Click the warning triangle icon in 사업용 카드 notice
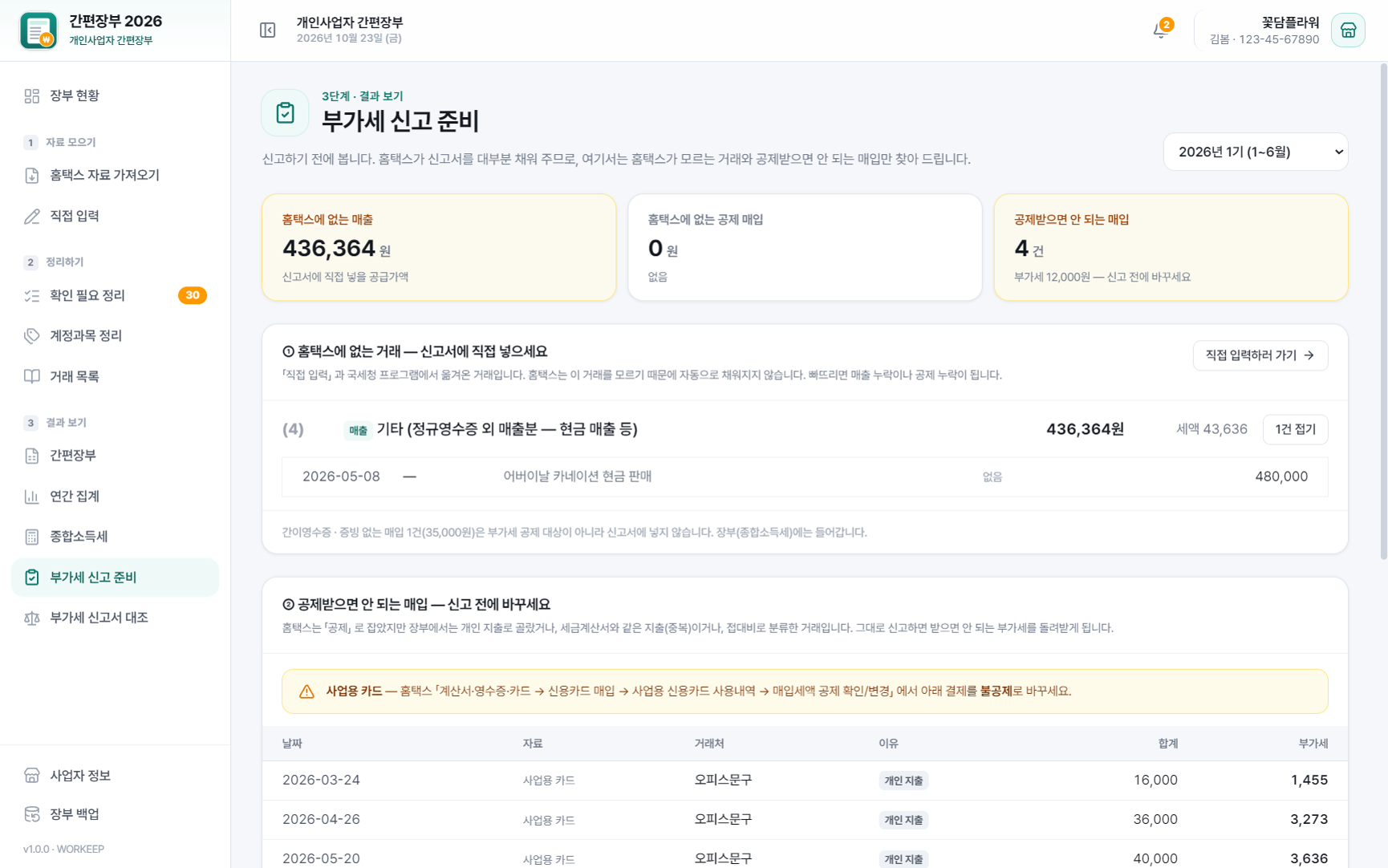Viewport: 1388px width, 868px height. coord(306,692)
